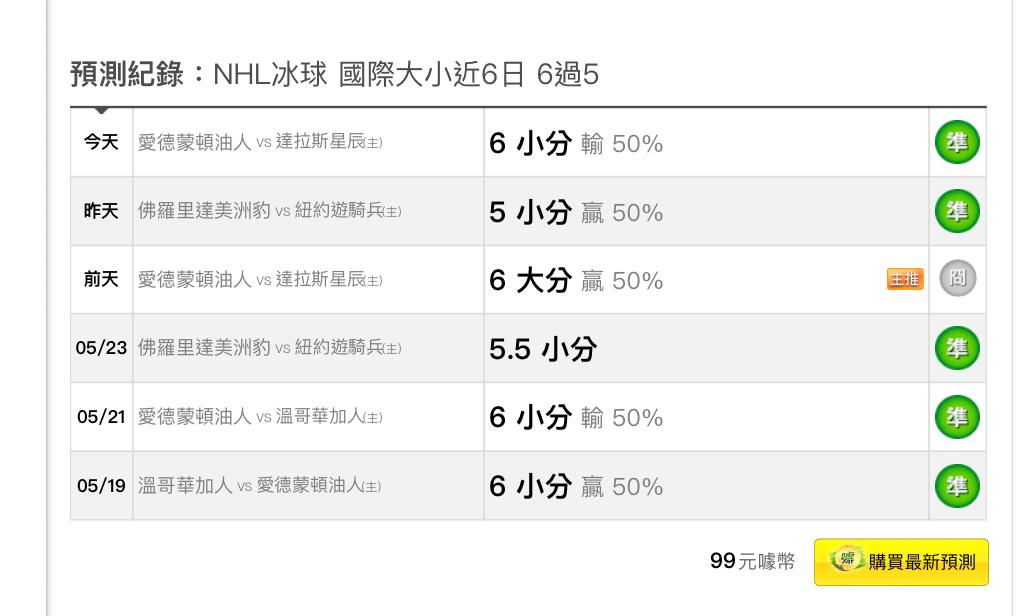The height and width of the screenshot is (616, 1025).
Task: Click the 今天 date cell
Action: [x=101, y=142]
